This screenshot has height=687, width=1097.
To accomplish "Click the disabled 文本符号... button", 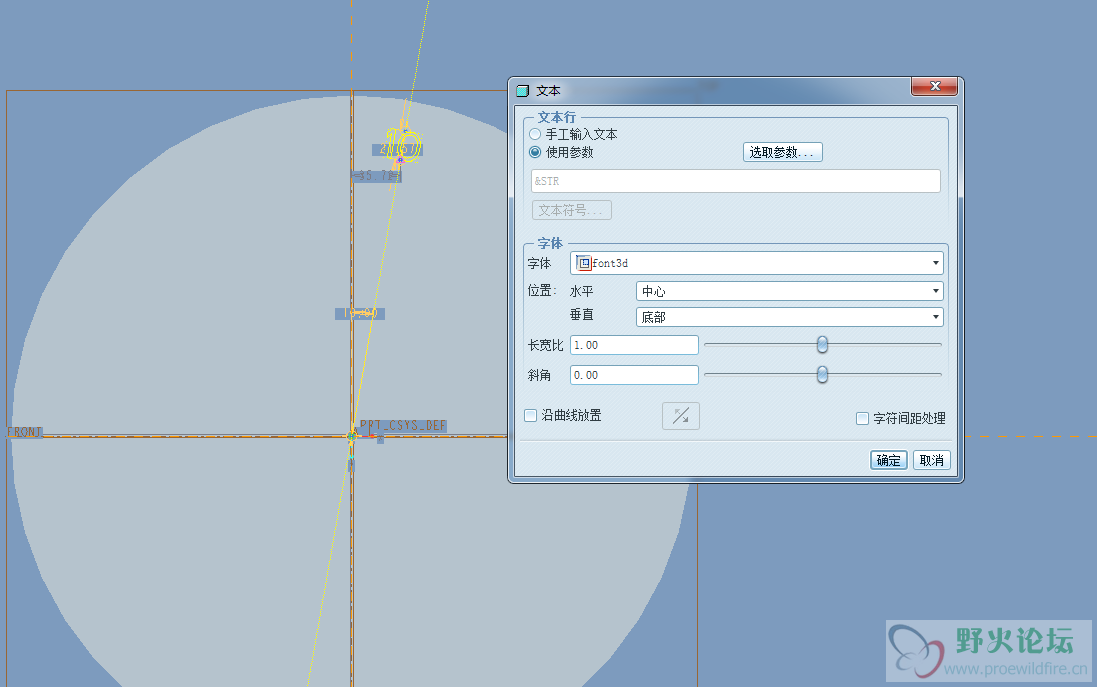I will point(572,210).
